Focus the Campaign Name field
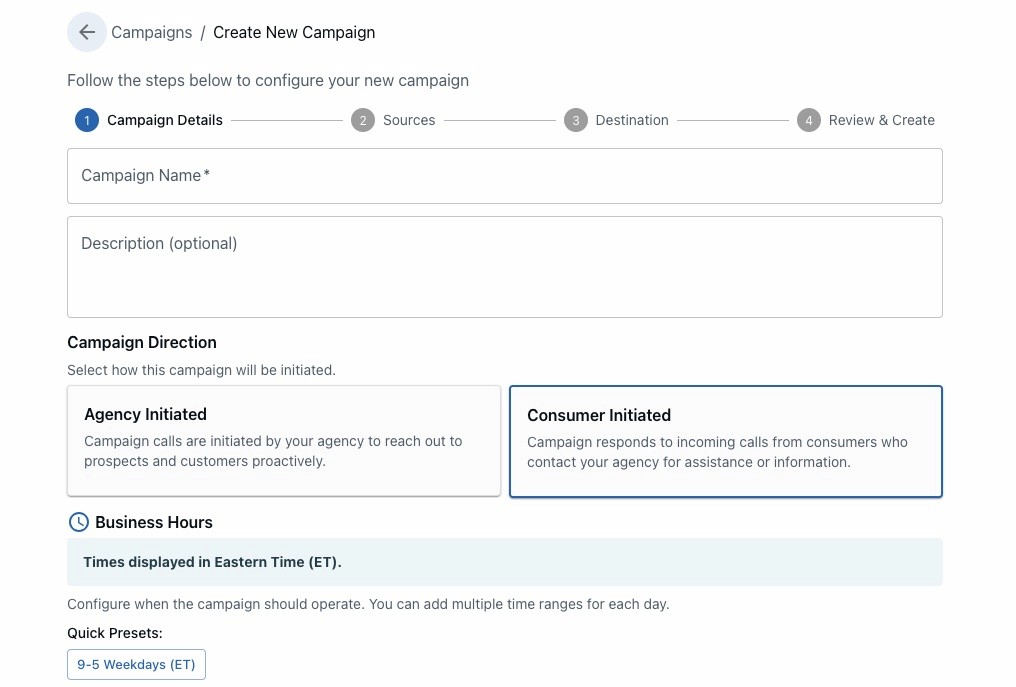Viewport: 1016px width, 687px height. [504, 176]
